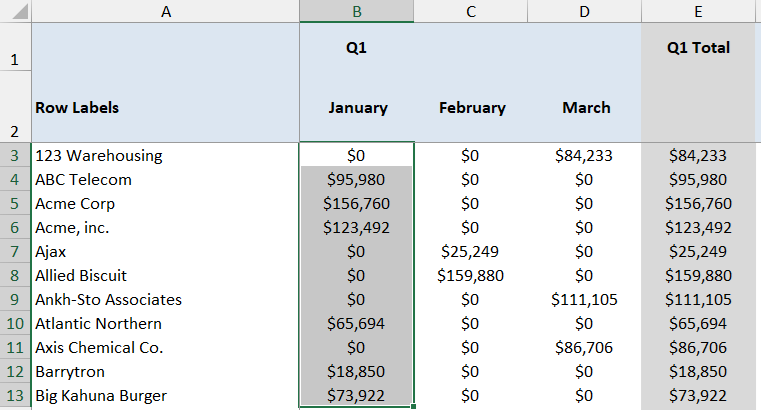Click January $0 cell for 123 Warehousing
The height and width of the screenshot is (410, 761).
tap(357, 155)
